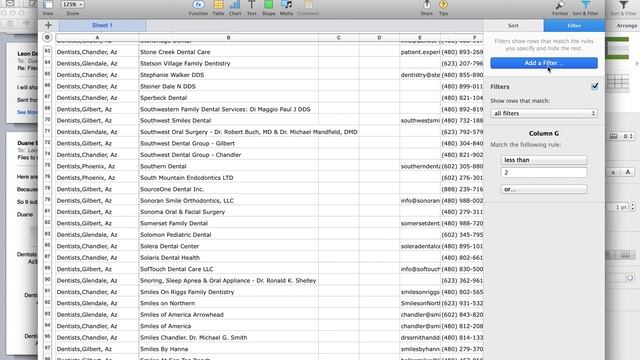This screenshot has width=640, height=360.
Task: Select column C header
Action: point(338,38)
